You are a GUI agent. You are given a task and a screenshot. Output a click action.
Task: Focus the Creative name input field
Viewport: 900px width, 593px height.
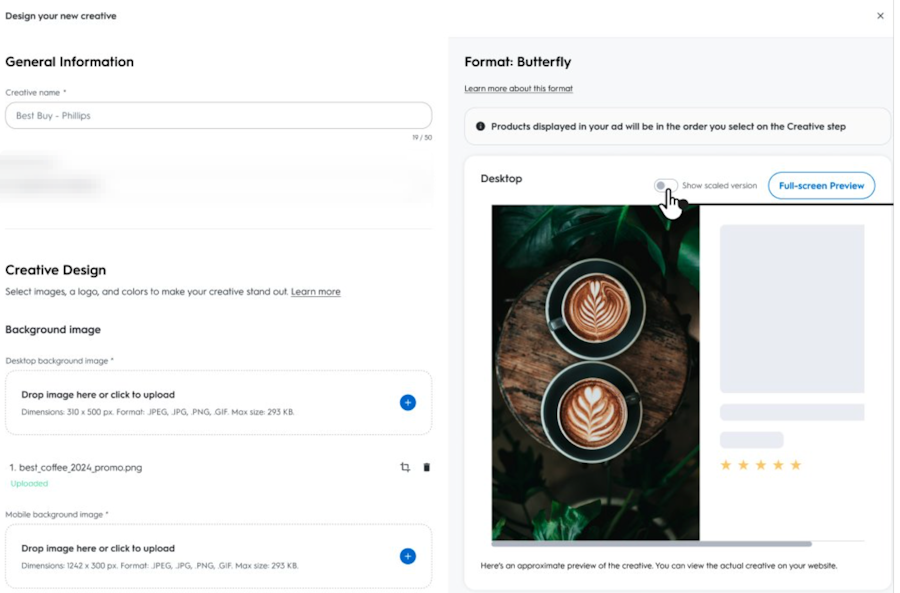[218, 116]
